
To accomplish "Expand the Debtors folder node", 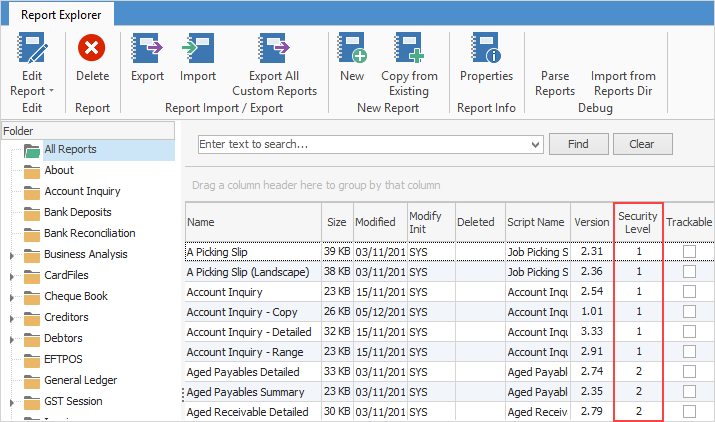I will (x=11, y=339).
